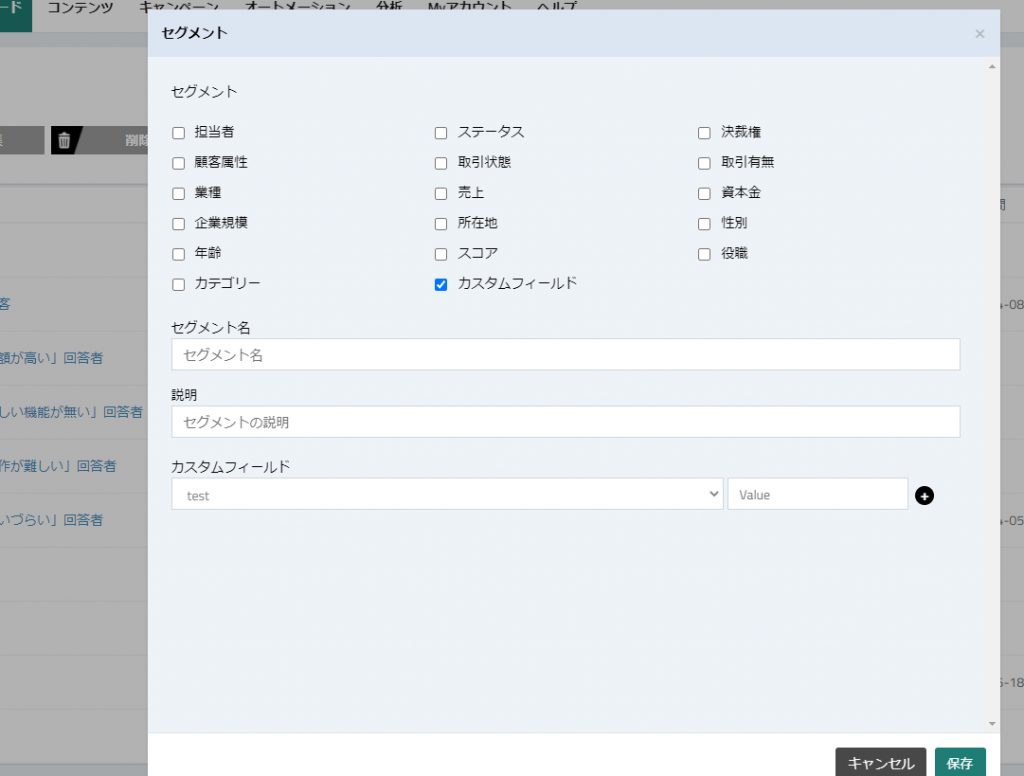Screen dimensions: 1024x776
Task: Open the 作が難しい」回答者 segment link
Action: coord(58,466)
